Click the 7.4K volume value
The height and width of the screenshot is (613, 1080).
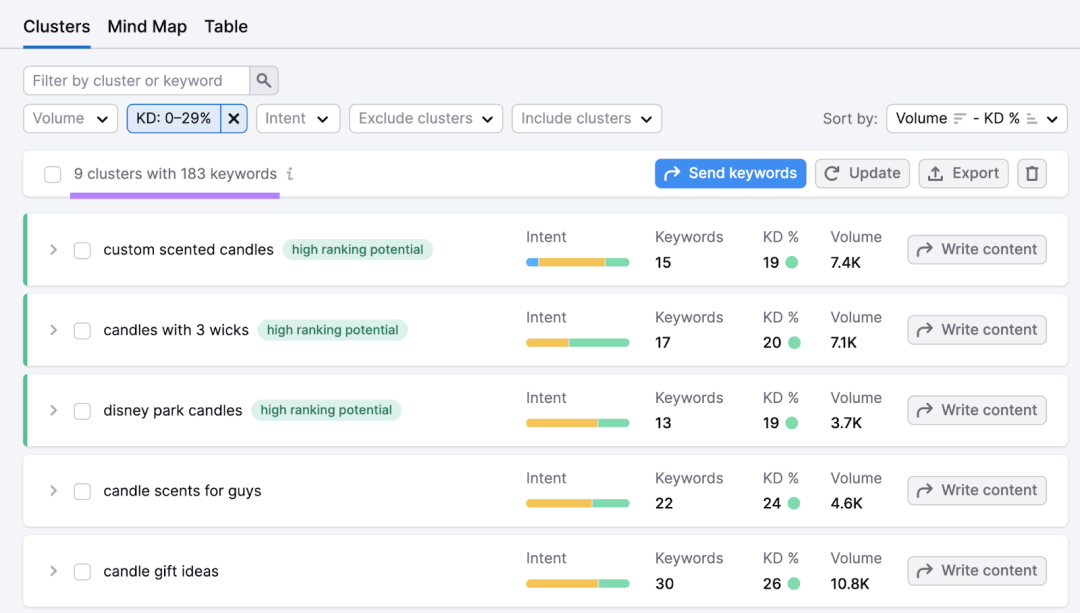click(x=846, y=262)
